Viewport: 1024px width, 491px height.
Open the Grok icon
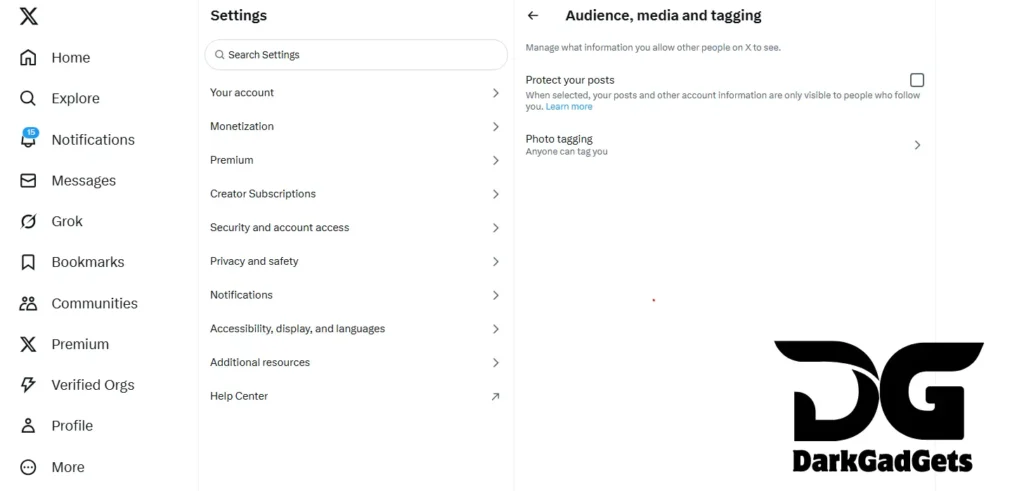tap(28, 221)
